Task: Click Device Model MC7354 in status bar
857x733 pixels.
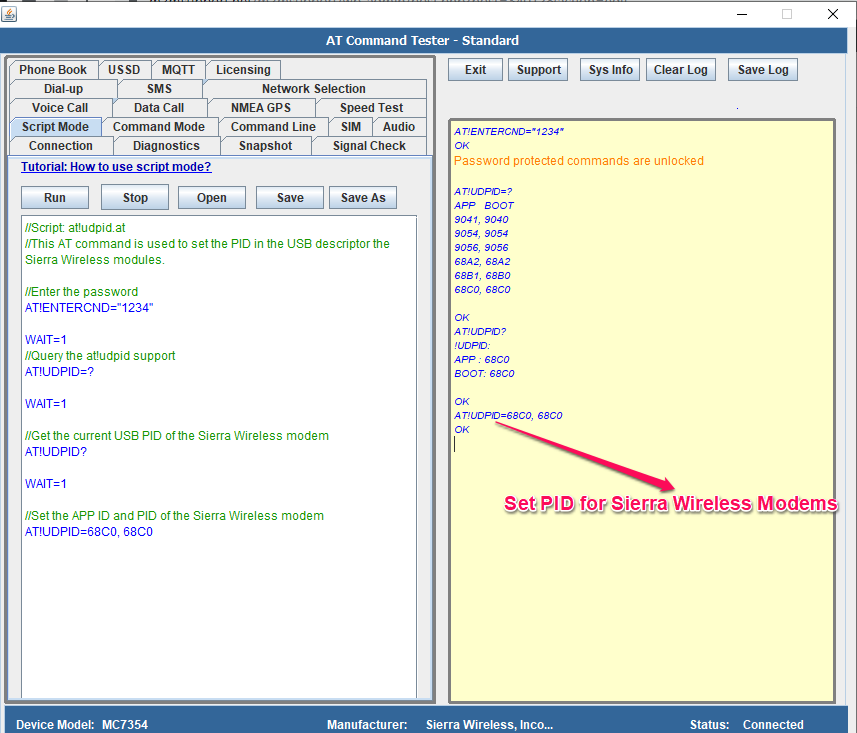Action: 82,724
